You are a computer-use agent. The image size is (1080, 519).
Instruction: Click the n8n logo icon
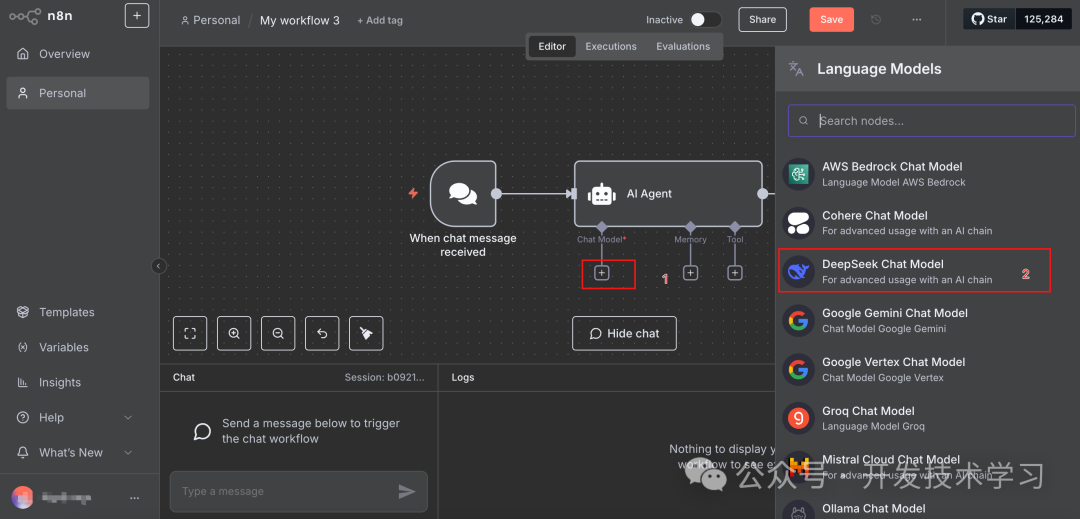click(24, 16)
